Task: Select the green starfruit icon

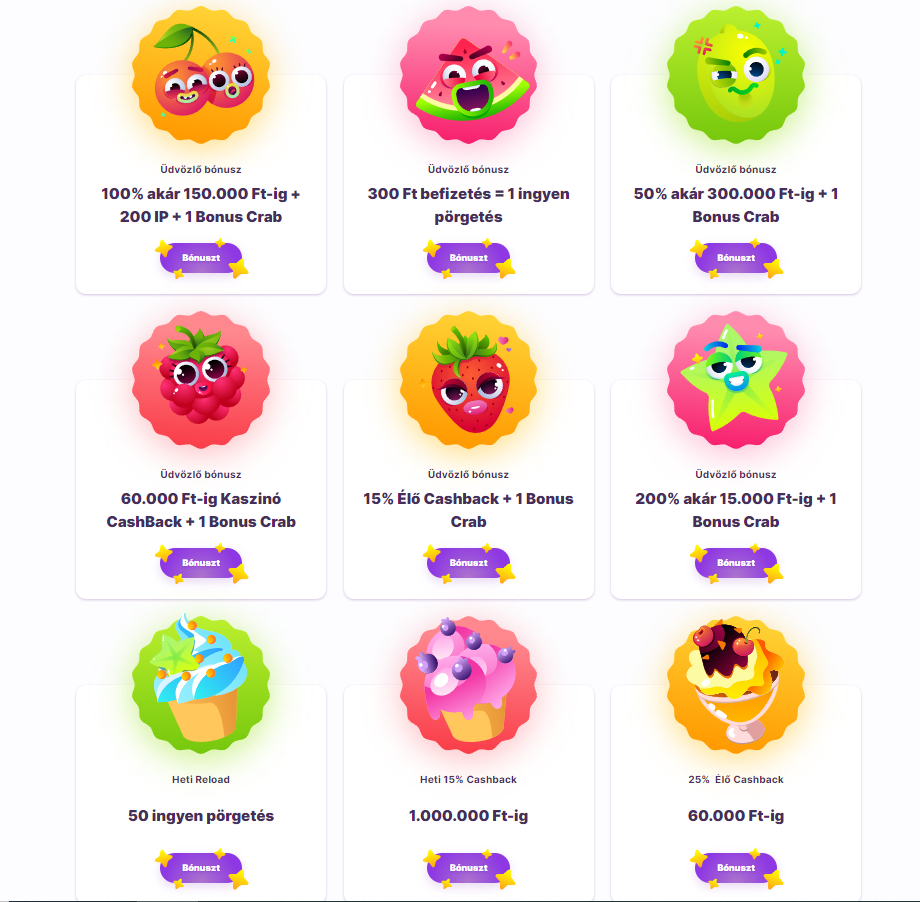Action: click(x=736, y=380)
